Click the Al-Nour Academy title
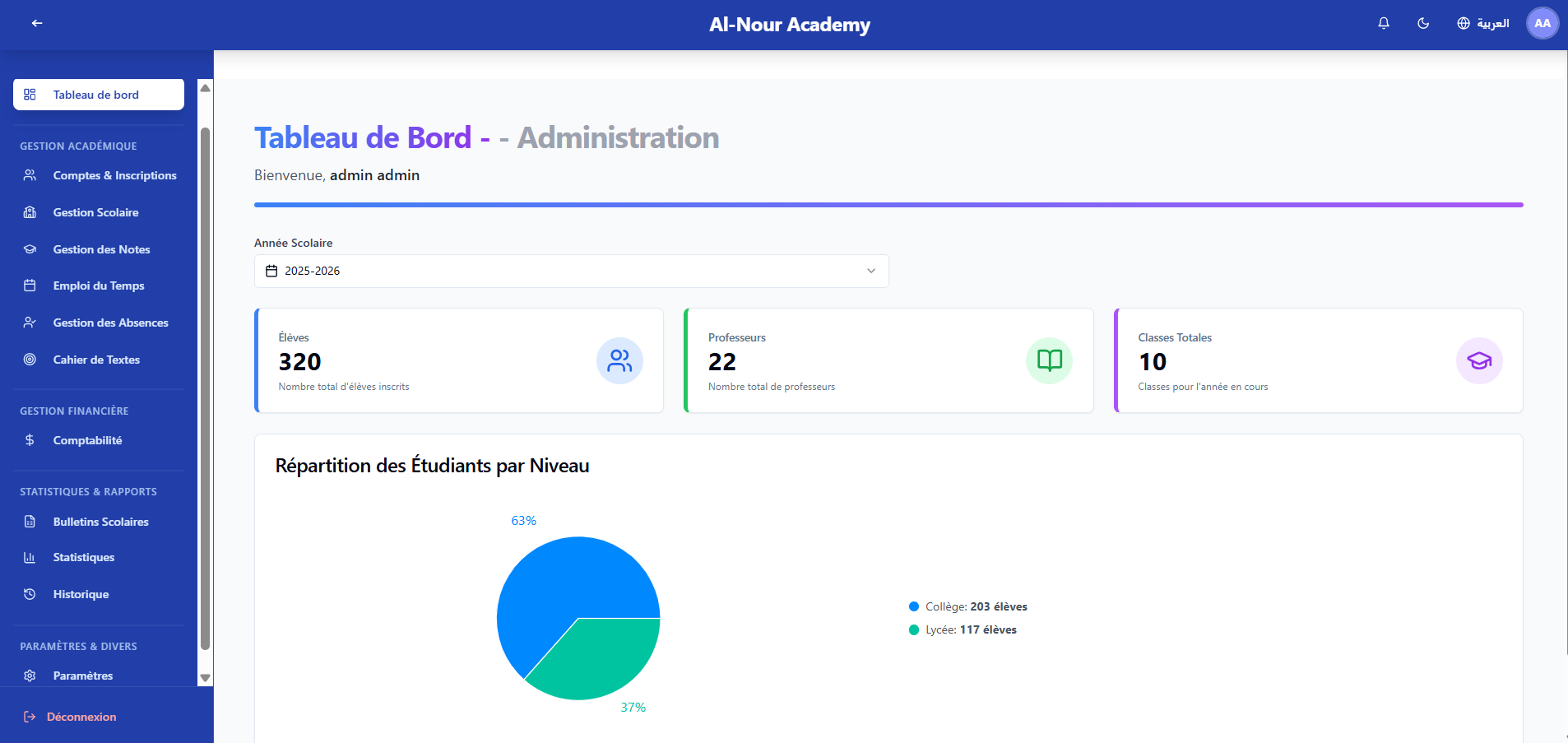 [x=790, y=25]
